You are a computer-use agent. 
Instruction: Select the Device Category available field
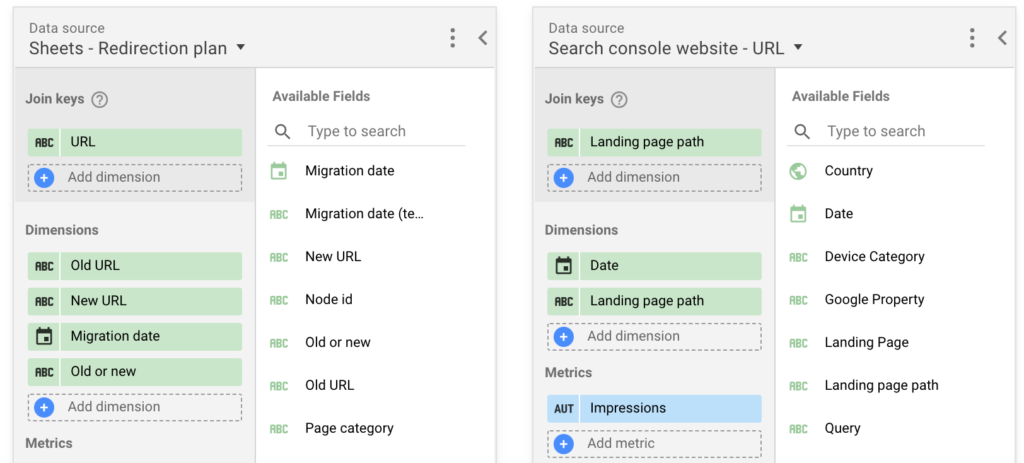click(x=874, y=257)
